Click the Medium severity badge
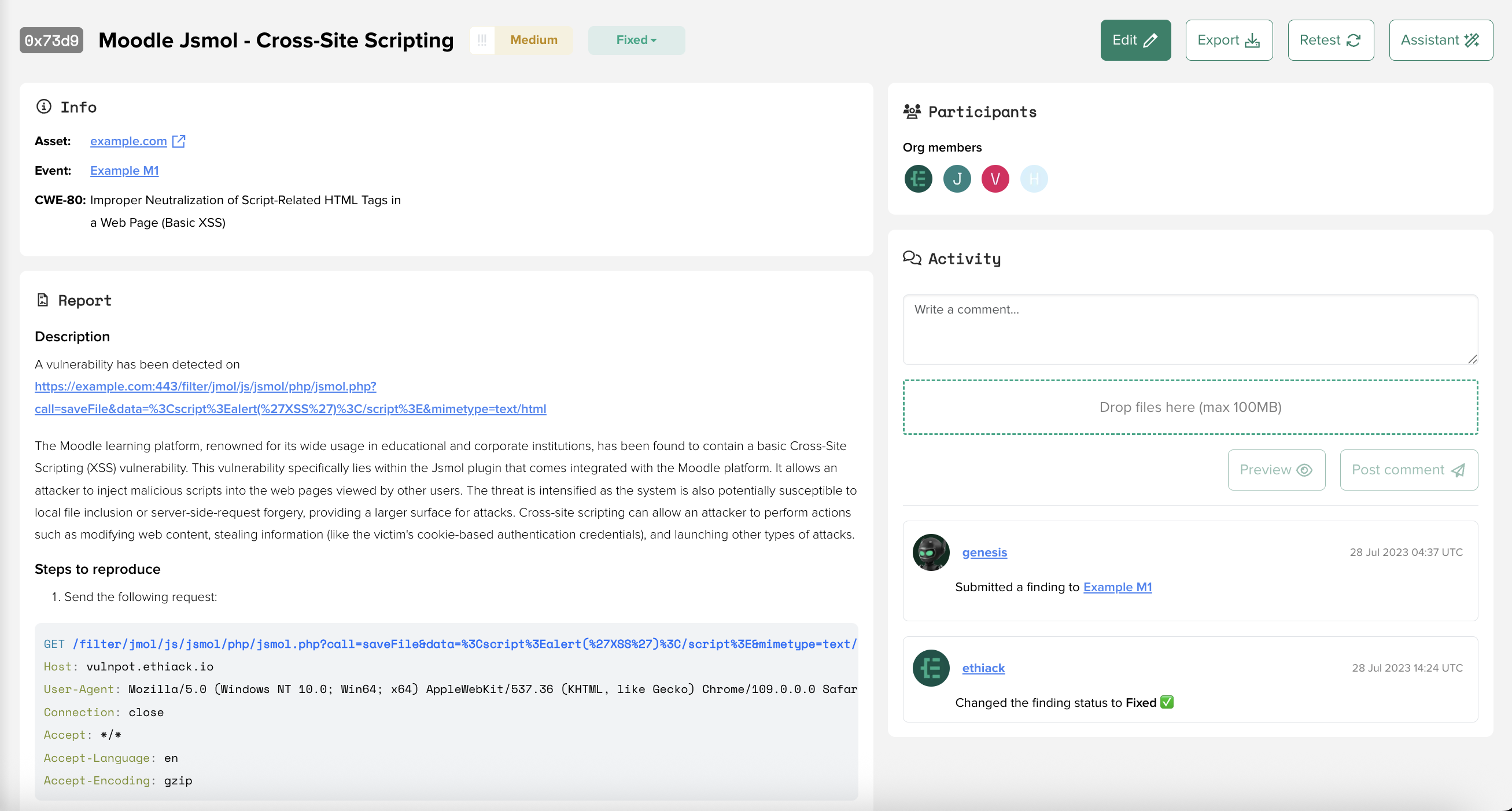 coord(533,40)
